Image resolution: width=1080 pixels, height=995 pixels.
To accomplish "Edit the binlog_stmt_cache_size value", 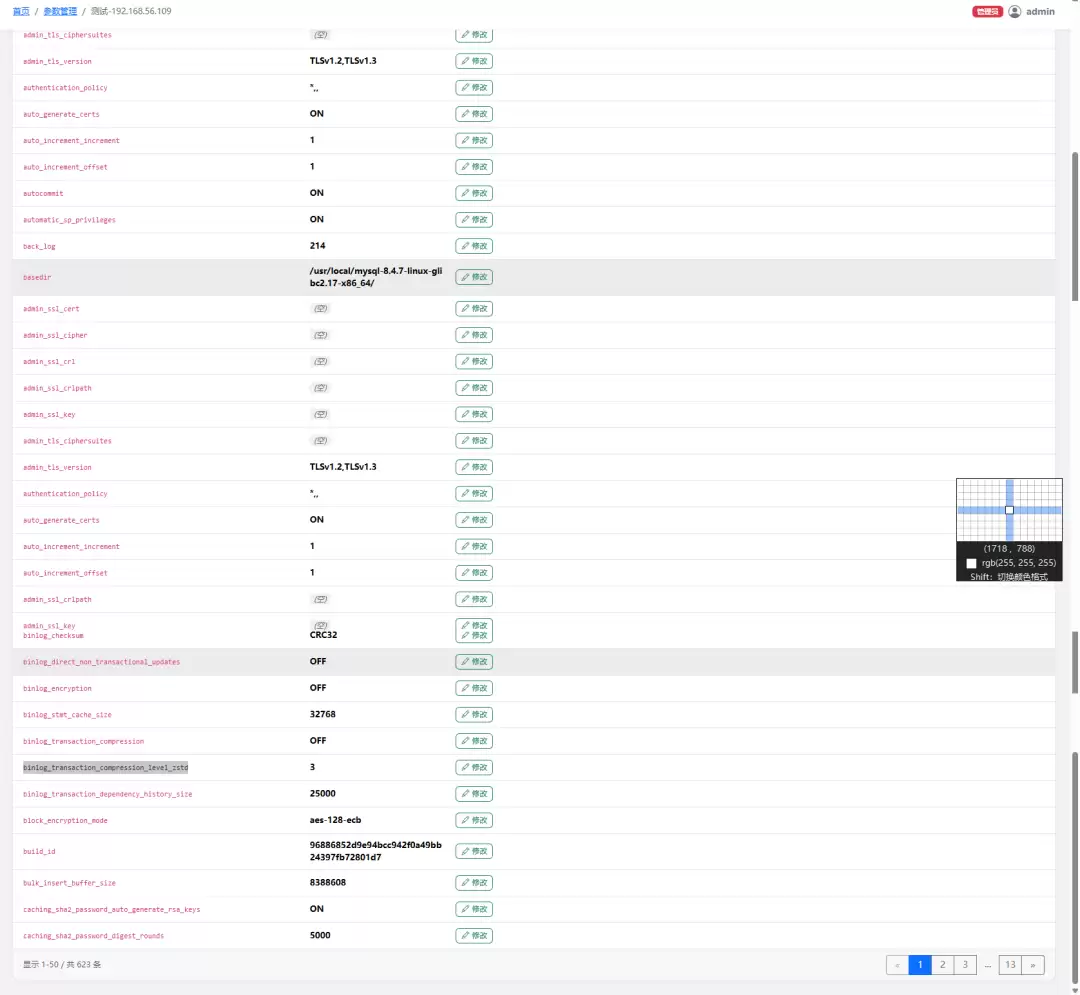I will [x=474, y=715].
